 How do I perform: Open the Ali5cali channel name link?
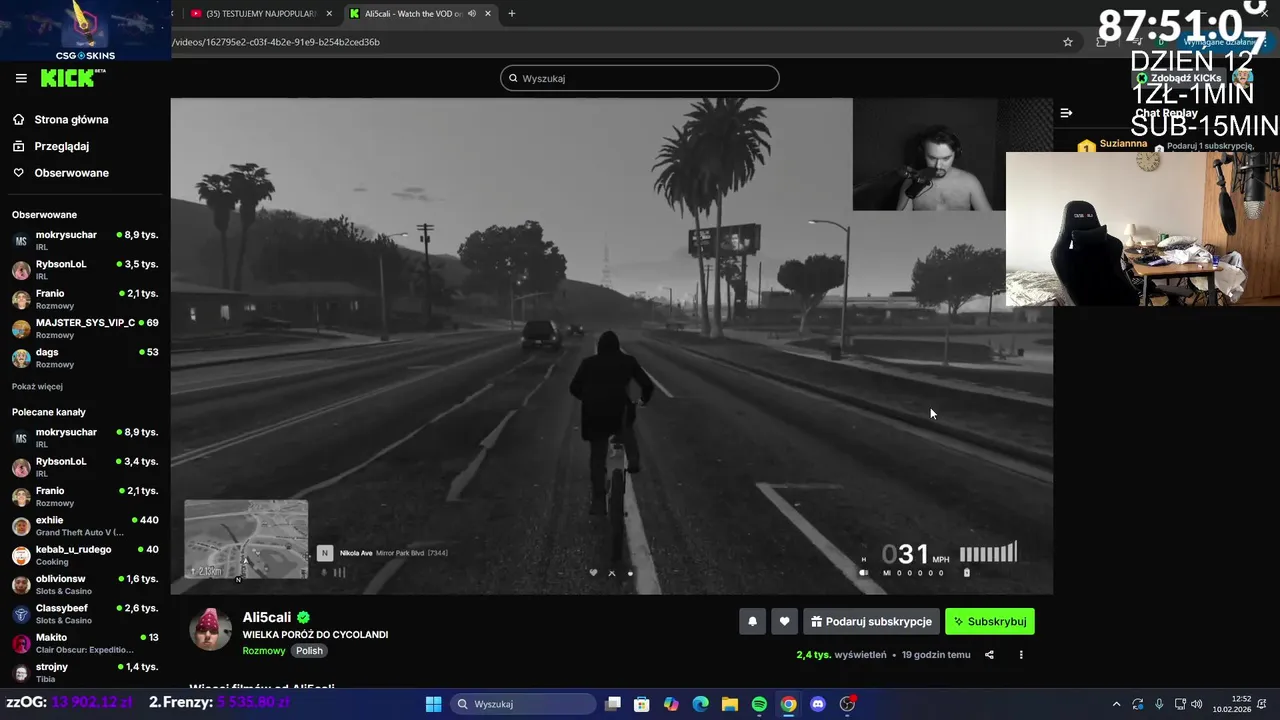pos(267,617)
